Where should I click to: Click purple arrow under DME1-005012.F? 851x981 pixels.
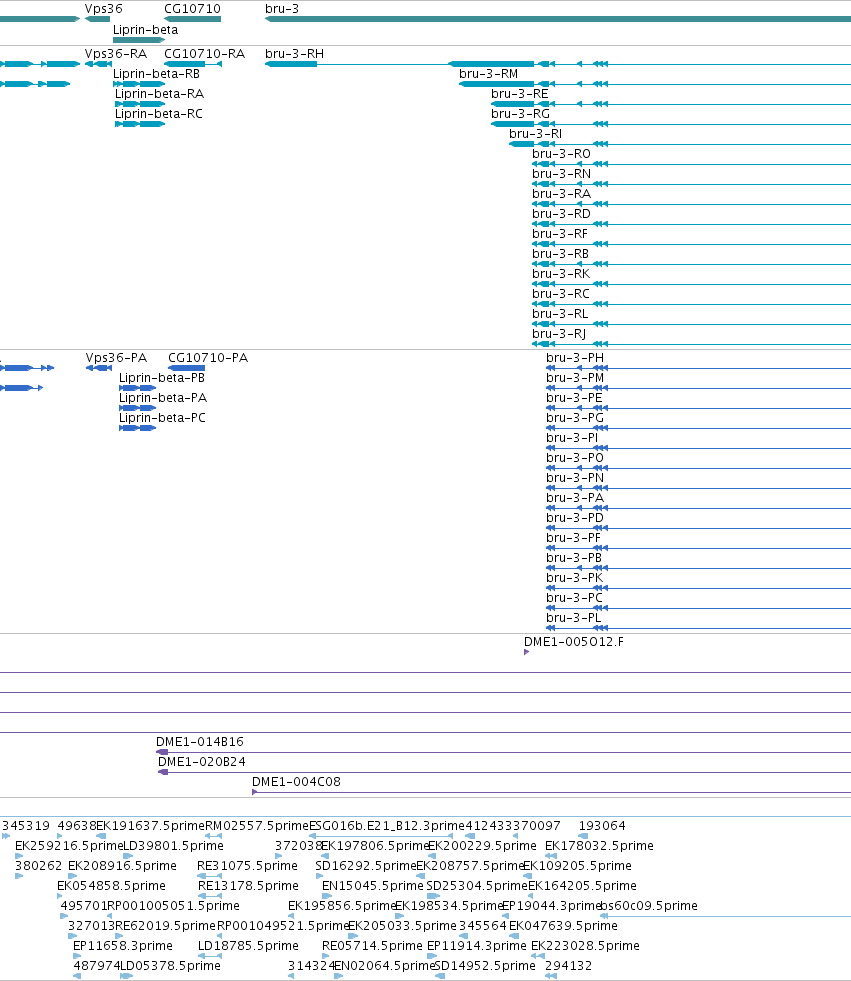click(x=526, y=652)
